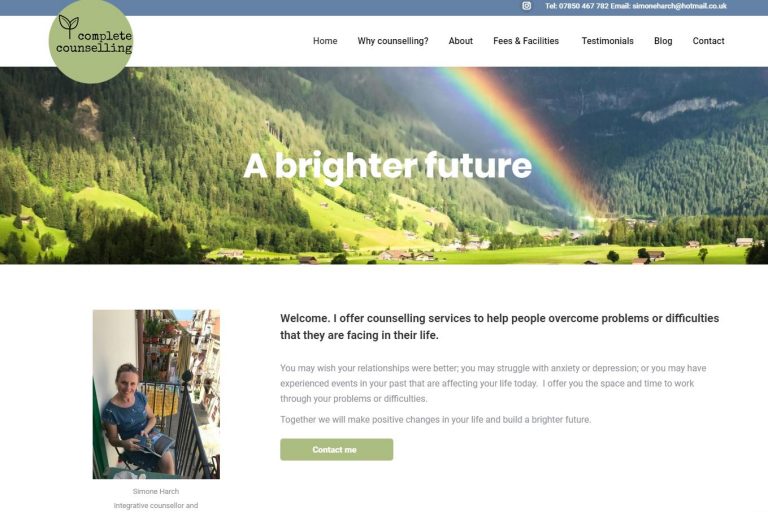768x512 pixels.
Task: Click the rainbow mountain hero banner
Action: (384, 166)
